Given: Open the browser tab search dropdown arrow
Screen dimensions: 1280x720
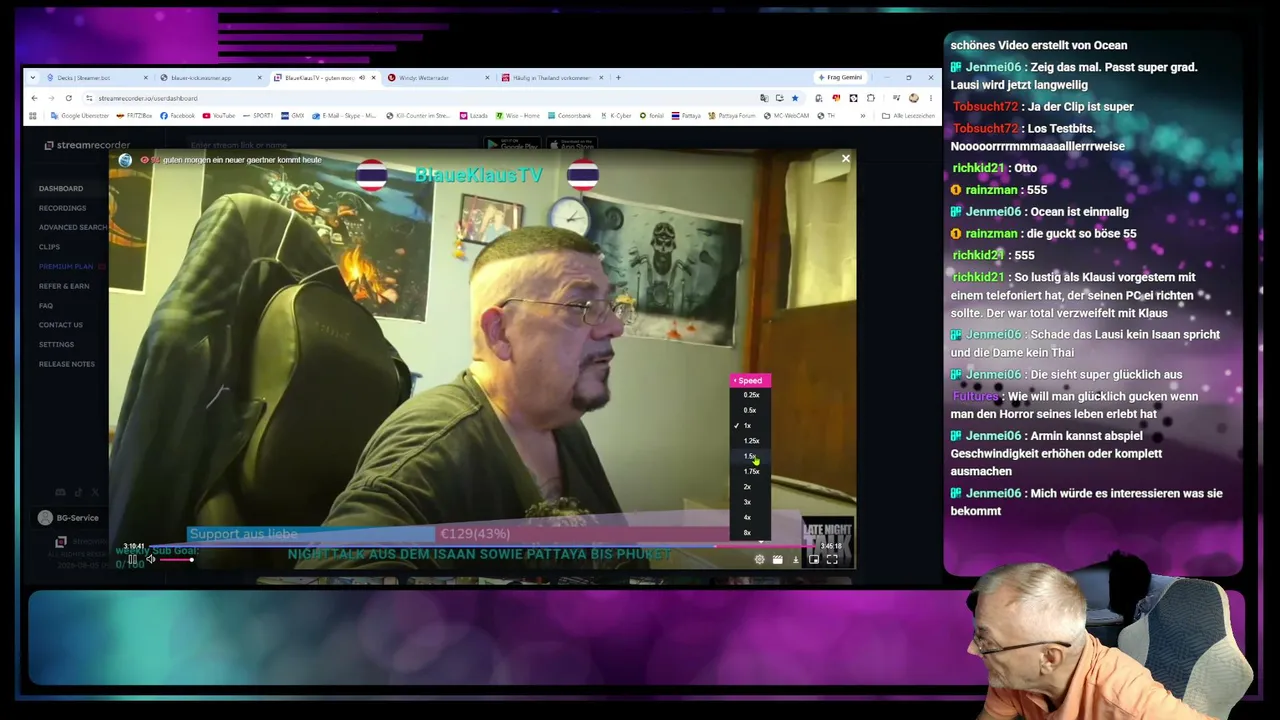Looking at the screenshot, I should [x=33, y=78].
